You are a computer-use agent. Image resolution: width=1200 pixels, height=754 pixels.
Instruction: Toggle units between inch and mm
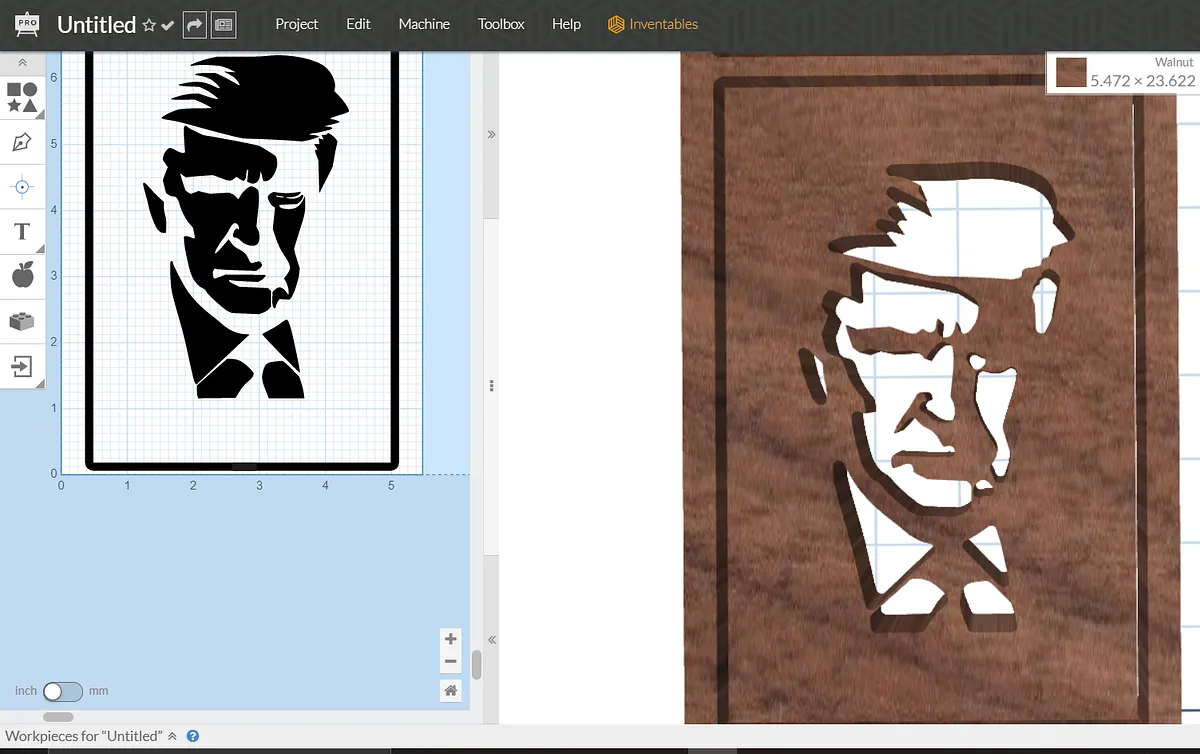click(62, 691)
